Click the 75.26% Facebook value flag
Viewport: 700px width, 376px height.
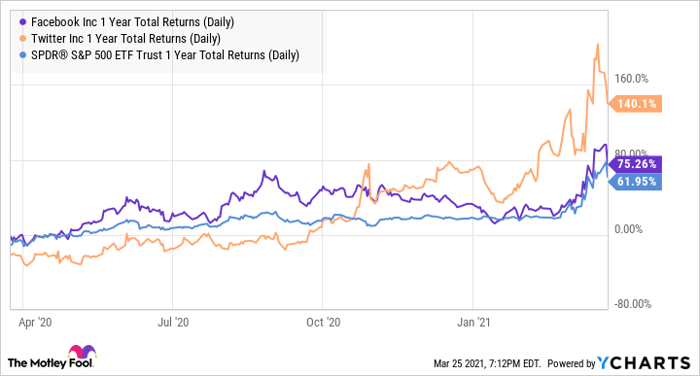(x=635, y=164)
